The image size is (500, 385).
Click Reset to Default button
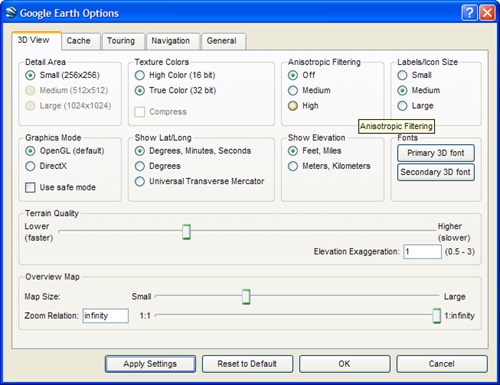pos(247,364)
